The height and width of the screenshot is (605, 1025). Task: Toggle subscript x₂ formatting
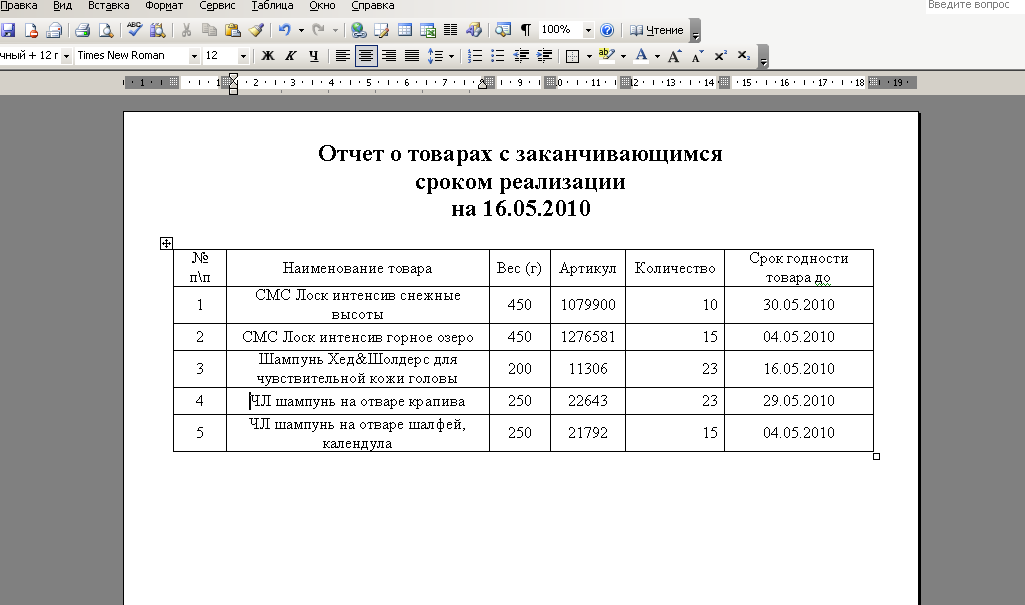pos(743,56)
